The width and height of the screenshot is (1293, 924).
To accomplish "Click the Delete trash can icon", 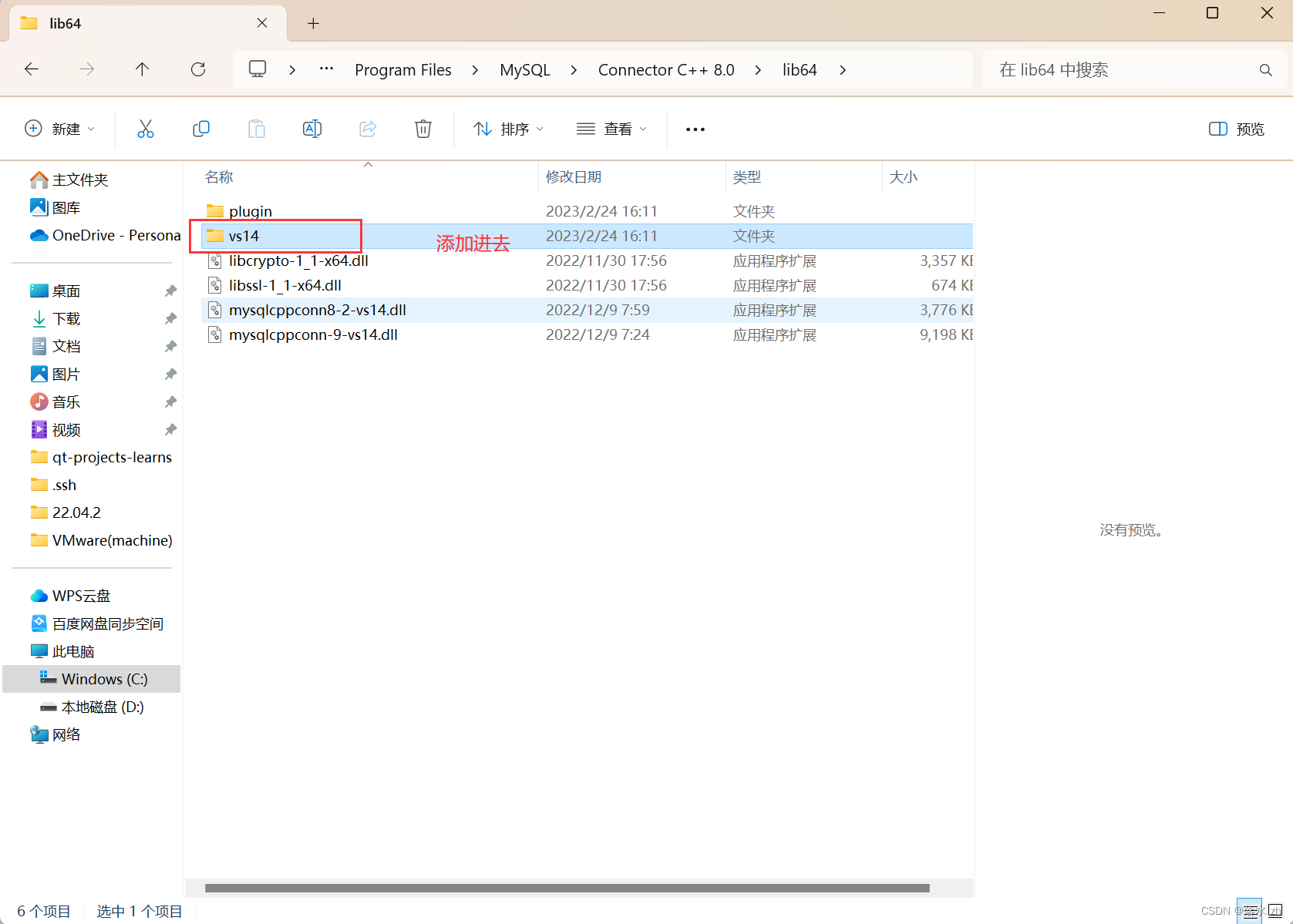I will [423, 129].
